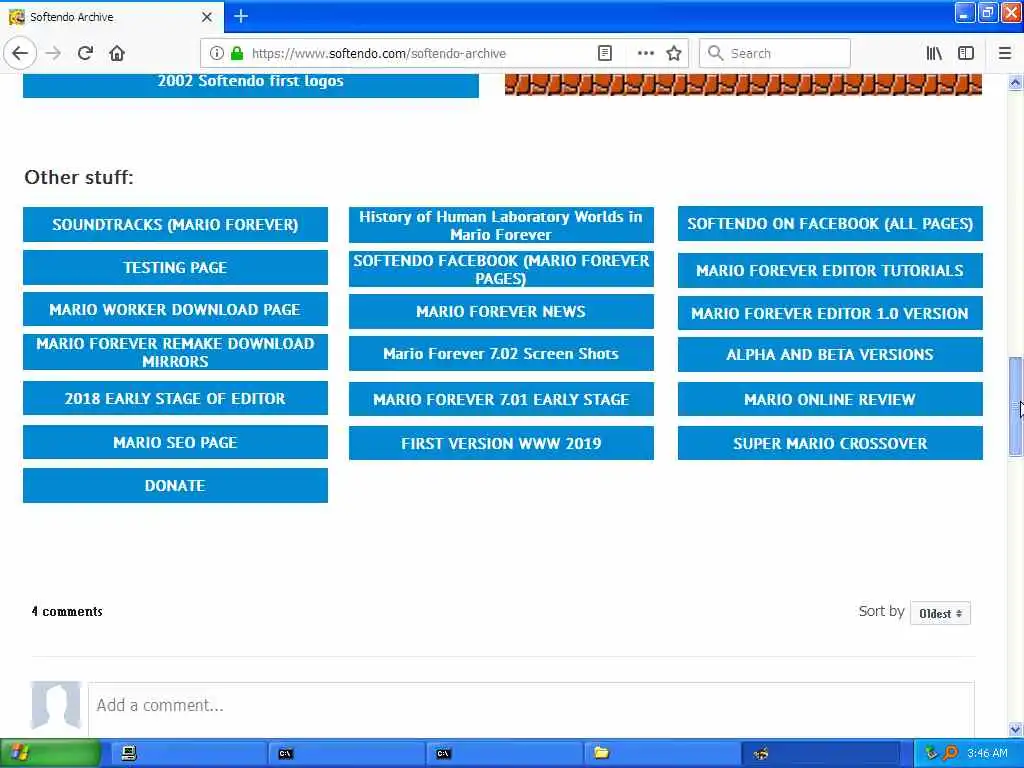The width and height of the screenshot is (1024, 768).
Task: Click the forward navigation arrow
Action: coord(54,53)
